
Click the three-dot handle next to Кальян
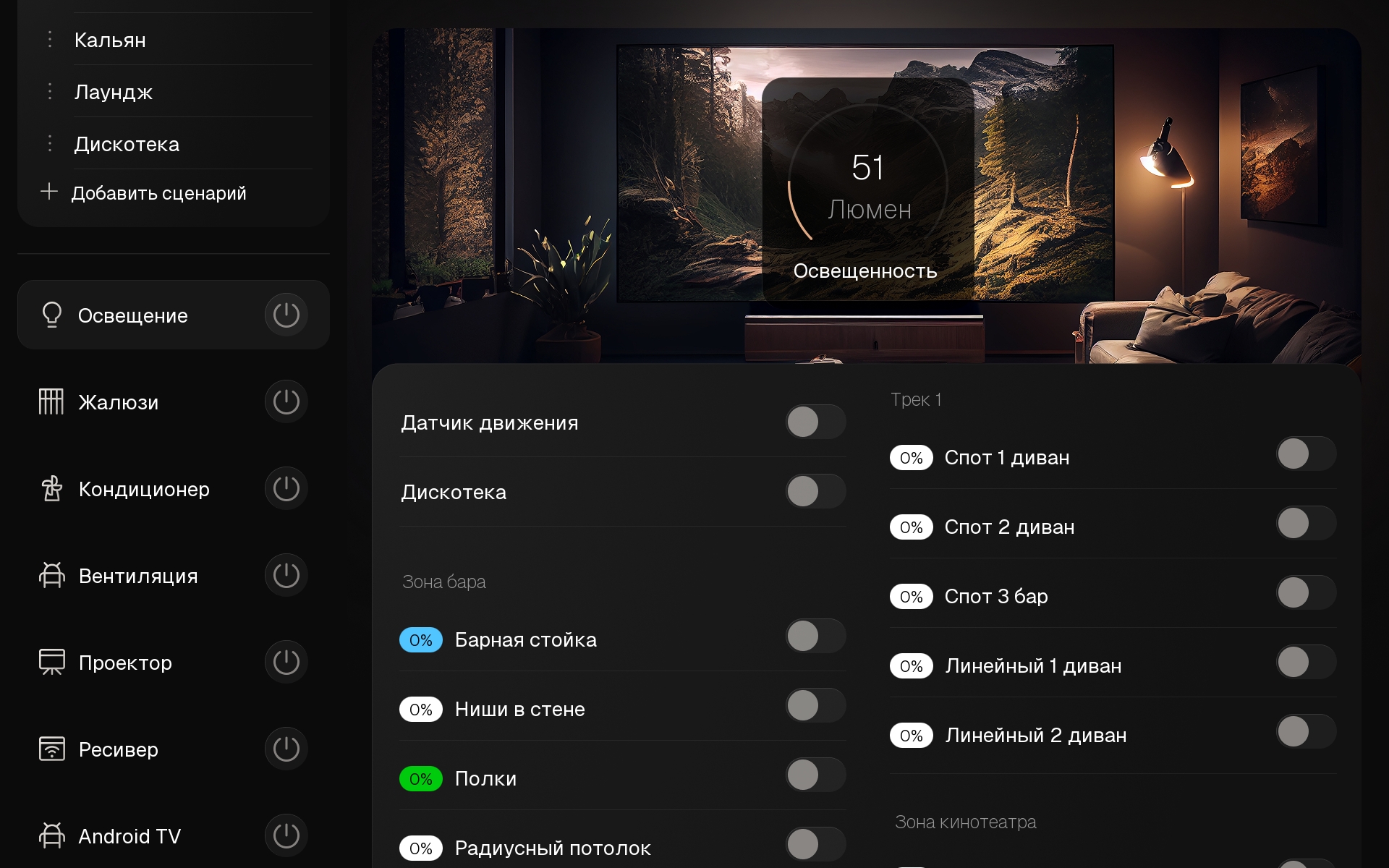(x=49, y=39)
